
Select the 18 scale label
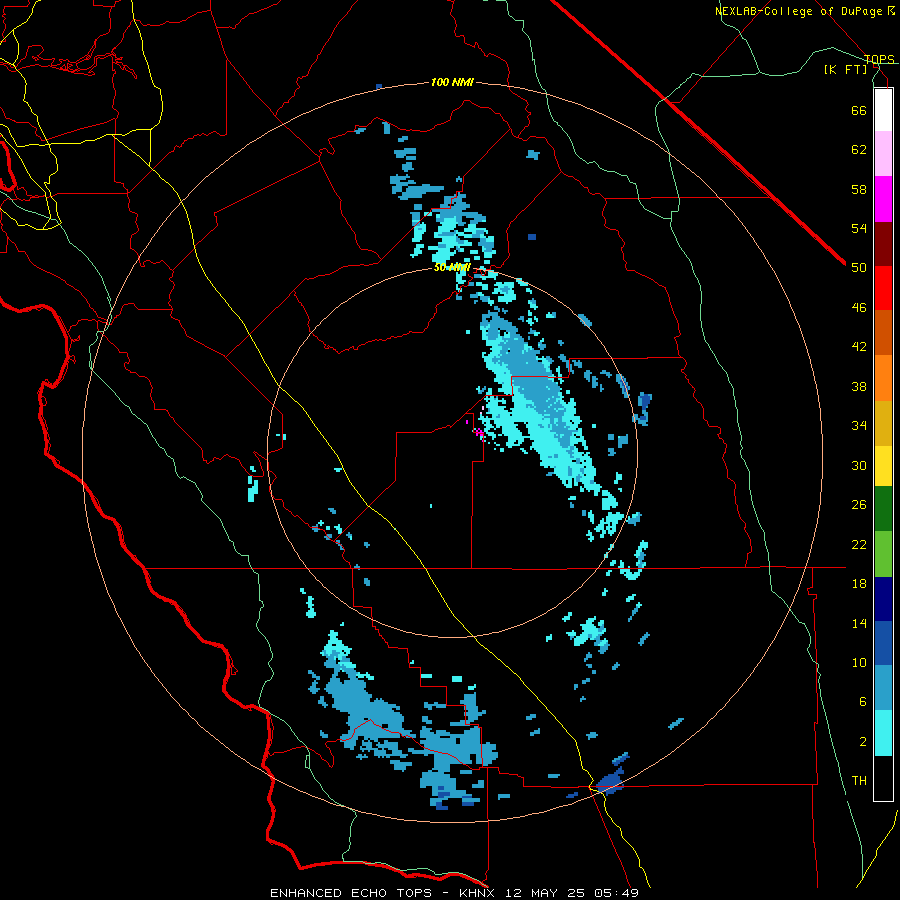[x=859, y=584]
